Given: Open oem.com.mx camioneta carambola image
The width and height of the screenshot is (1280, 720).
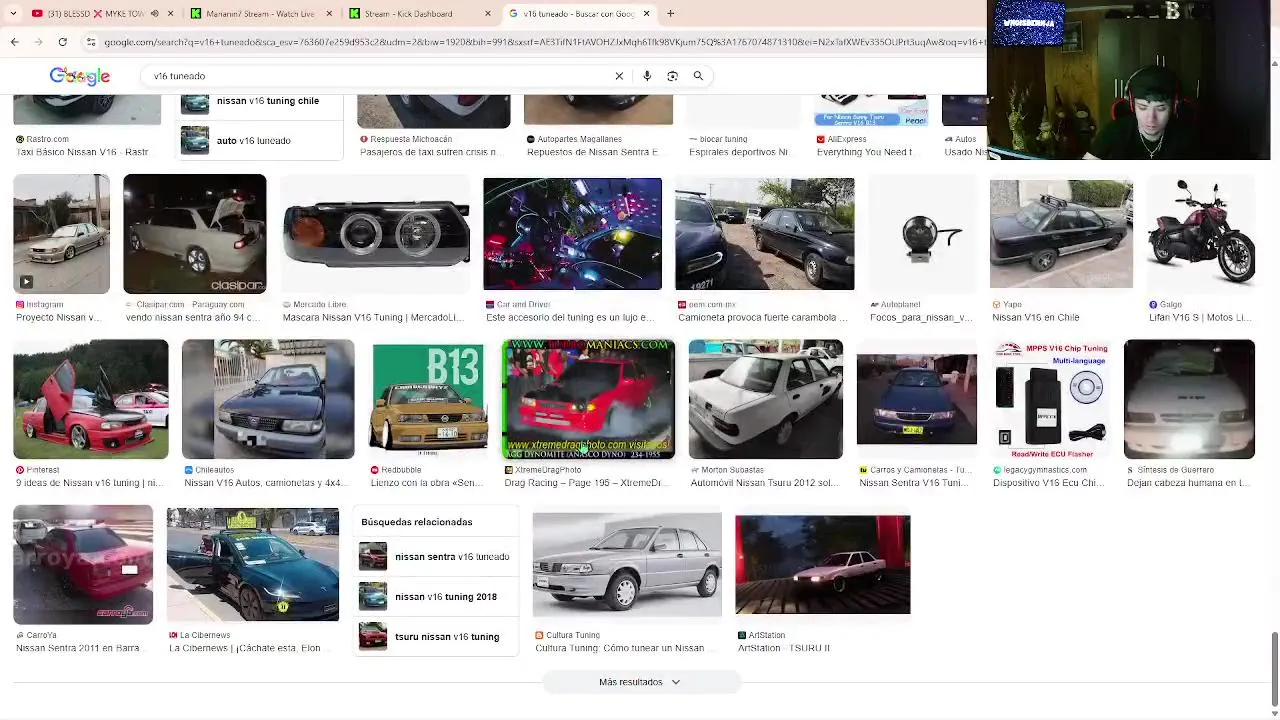Looking at the screenshot, I should [764, 234].
